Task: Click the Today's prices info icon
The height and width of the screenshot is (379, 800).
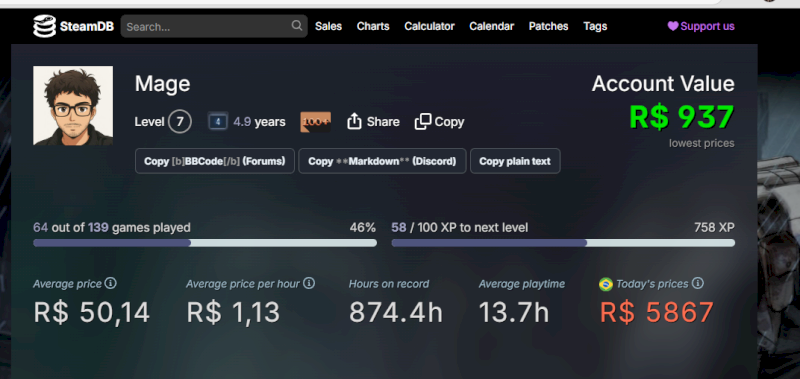Action: [697, 283]
